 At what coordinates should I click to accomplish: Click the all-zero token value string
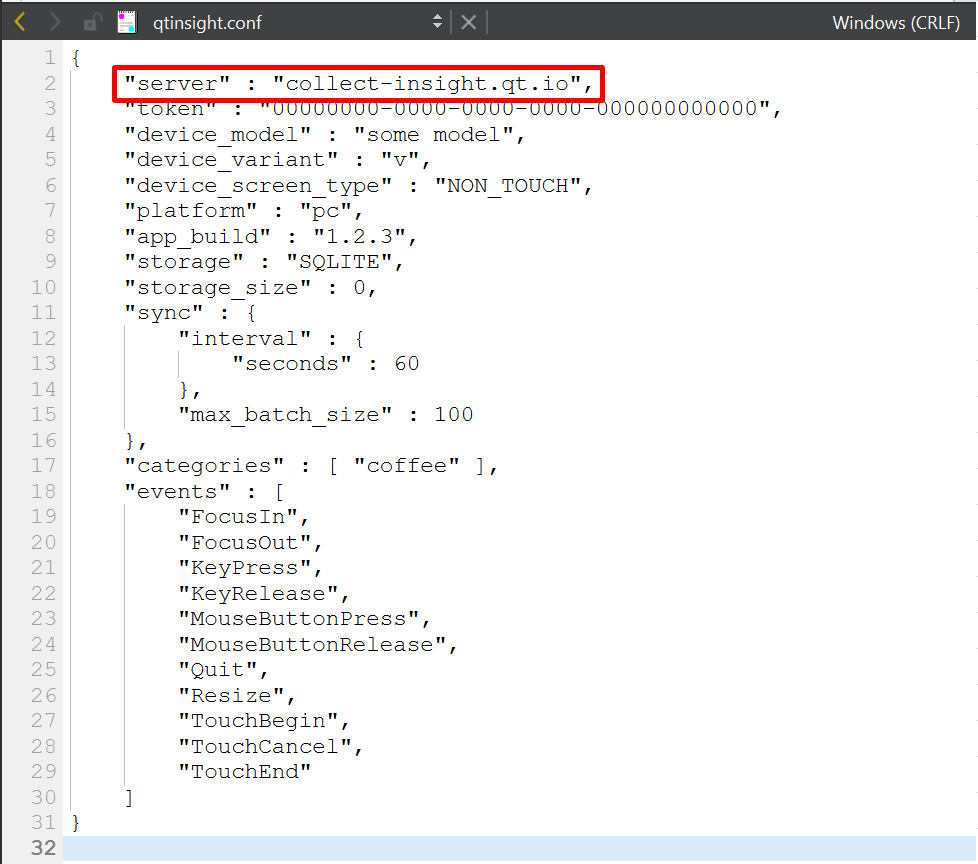[x=514, y=109]
